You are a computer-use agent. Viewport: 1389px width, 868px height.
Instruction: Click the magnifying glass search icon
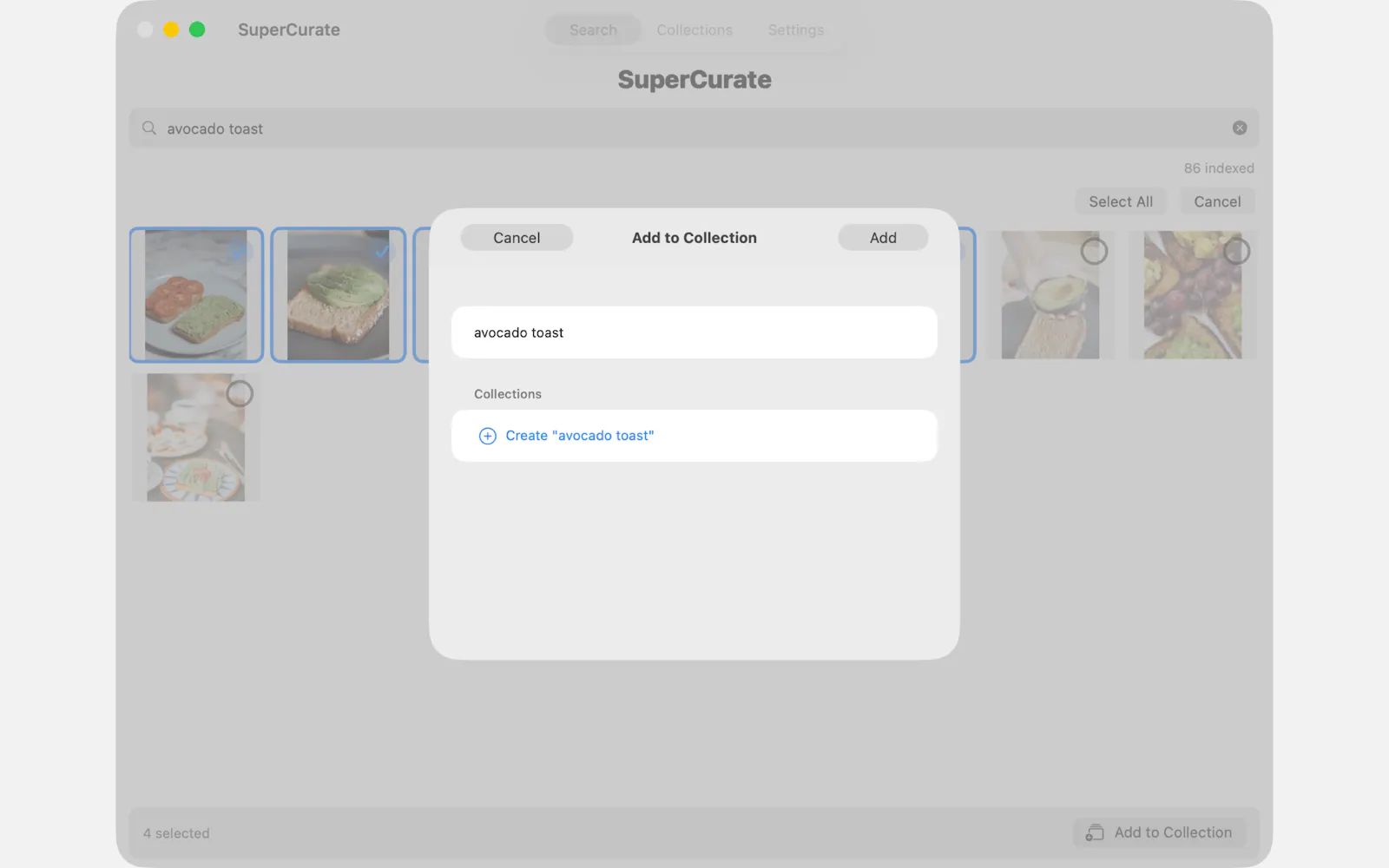(149, 128)
